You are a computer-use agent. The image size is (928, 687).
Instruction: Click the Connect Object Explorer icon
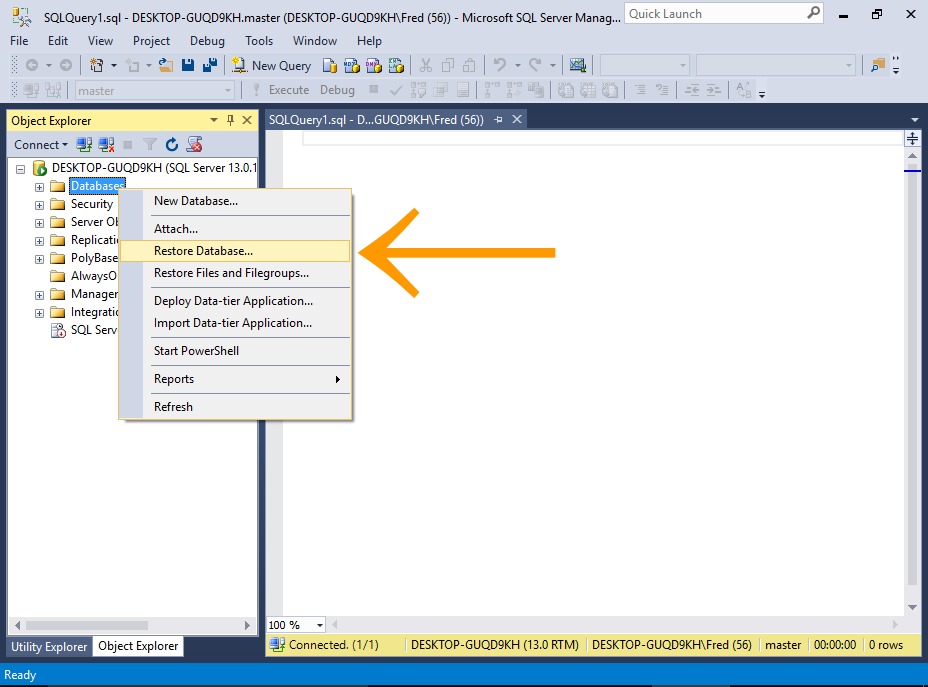tap(85, 145)
